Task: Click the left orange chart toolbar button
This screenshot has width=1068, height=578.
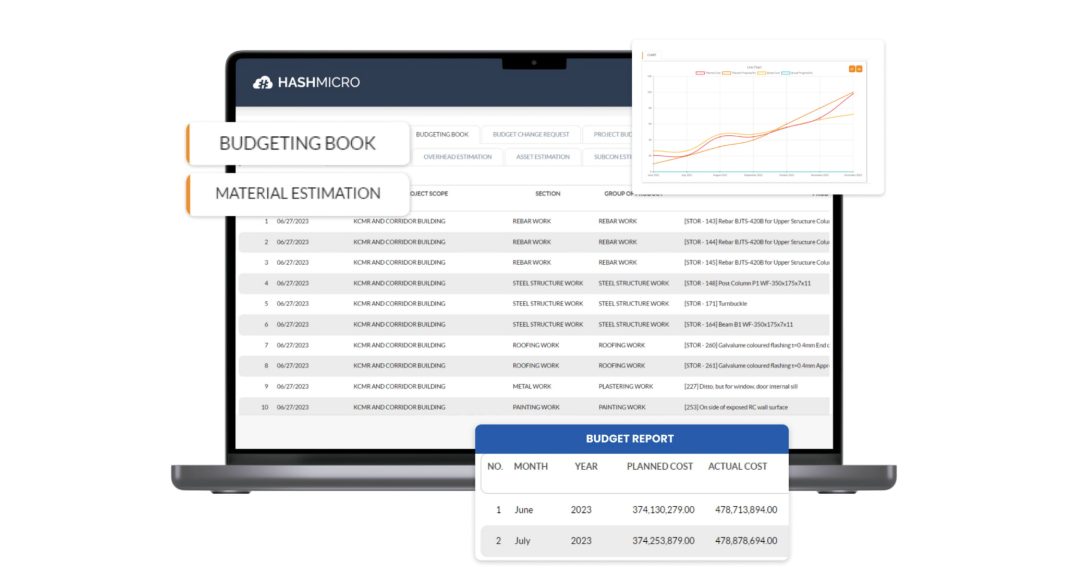Action: click(x=851, y=69)
